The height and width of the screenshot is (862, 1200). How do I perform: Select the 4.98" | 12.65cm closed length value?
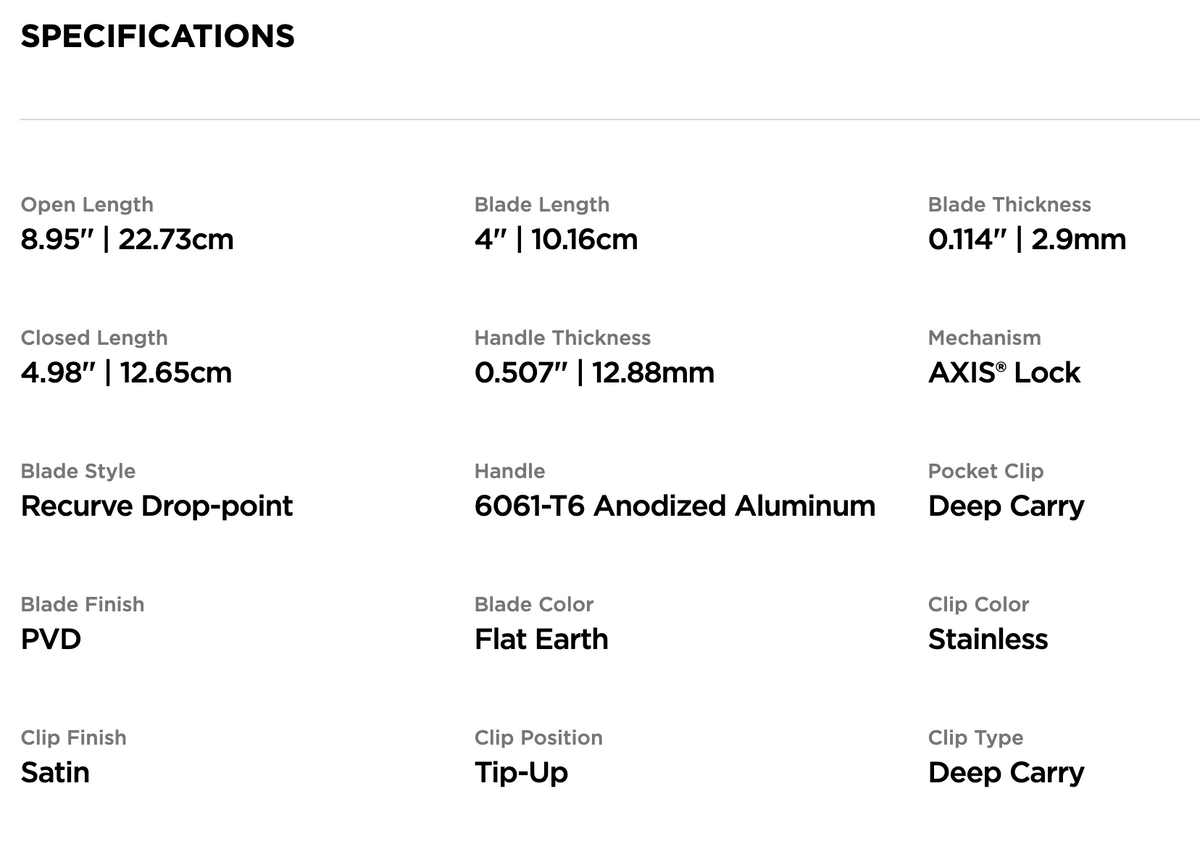[x=126, y=373]
